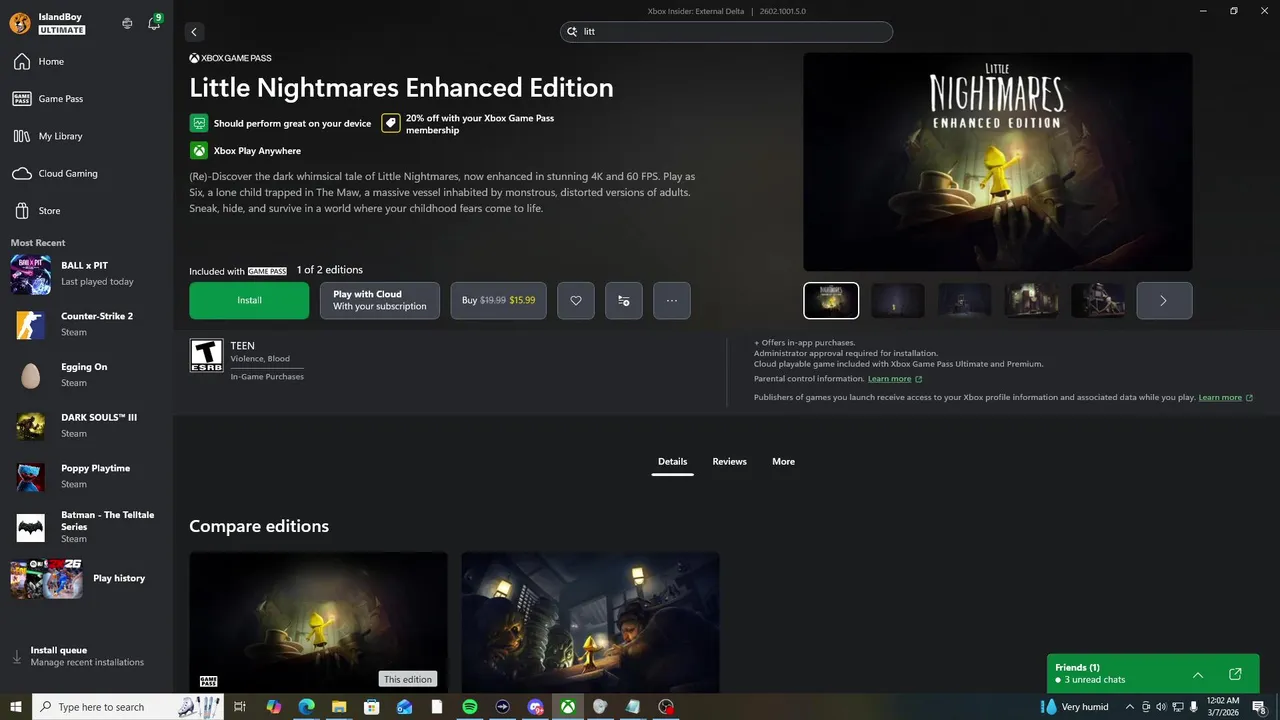Open the second edition card image

(x=590, y=621)
